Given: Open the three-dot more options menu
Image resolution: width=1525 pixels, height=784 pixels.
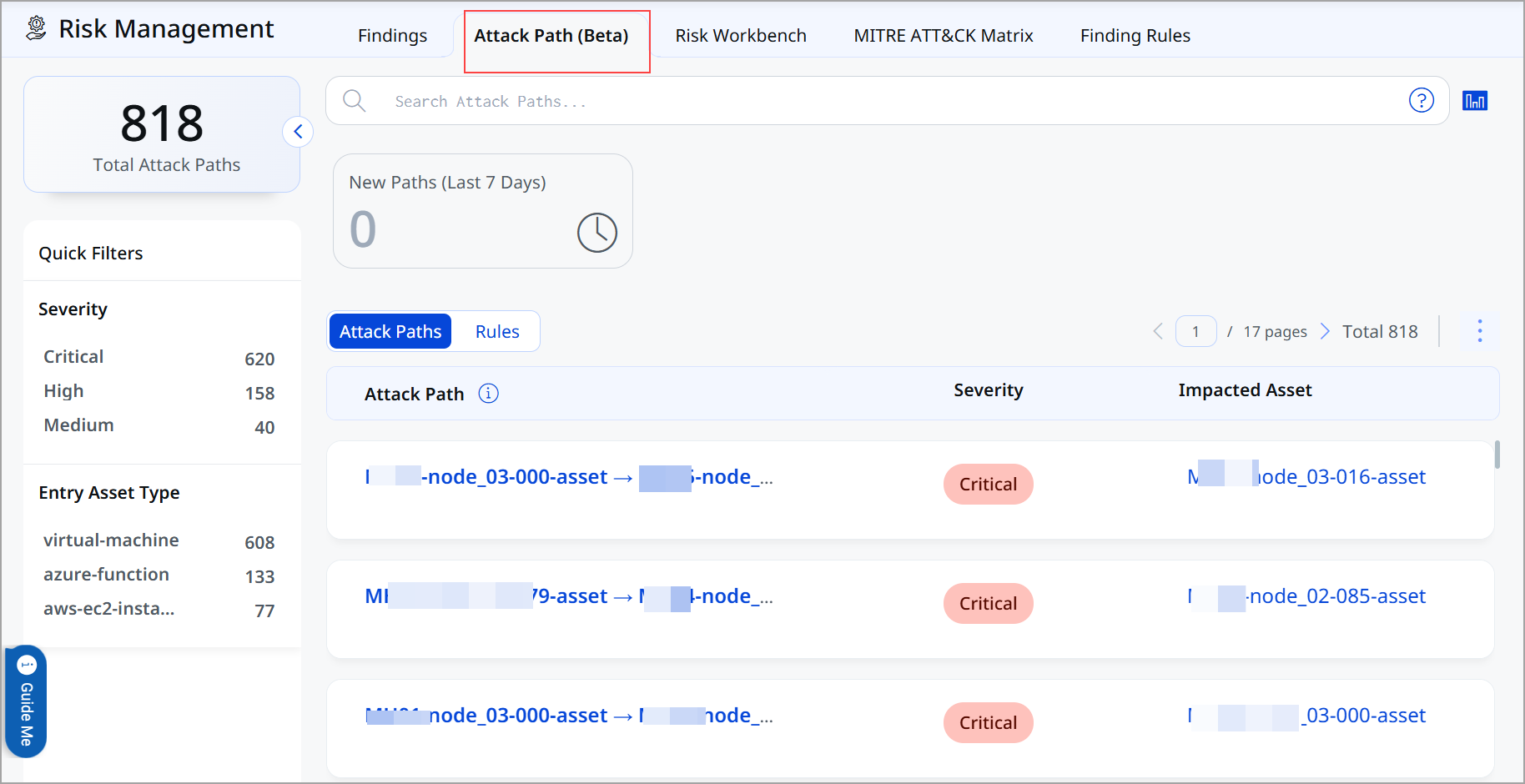Looking at the screenshot, I should coord(1480,331).
